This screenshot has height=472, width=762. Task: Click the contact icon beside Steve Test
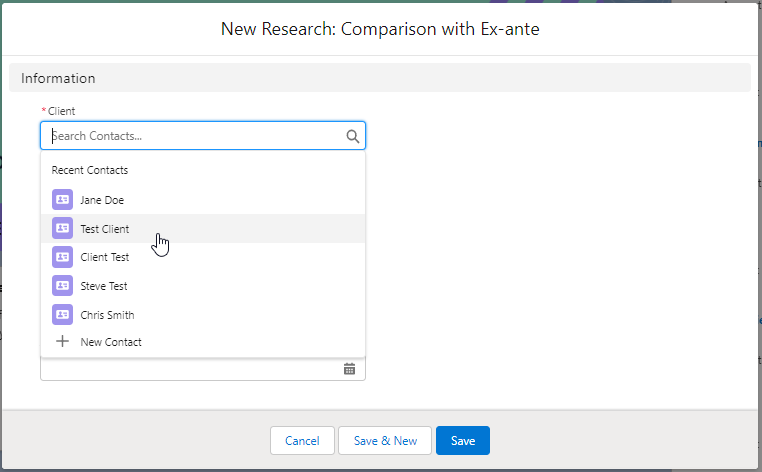[x=62, y=286]
